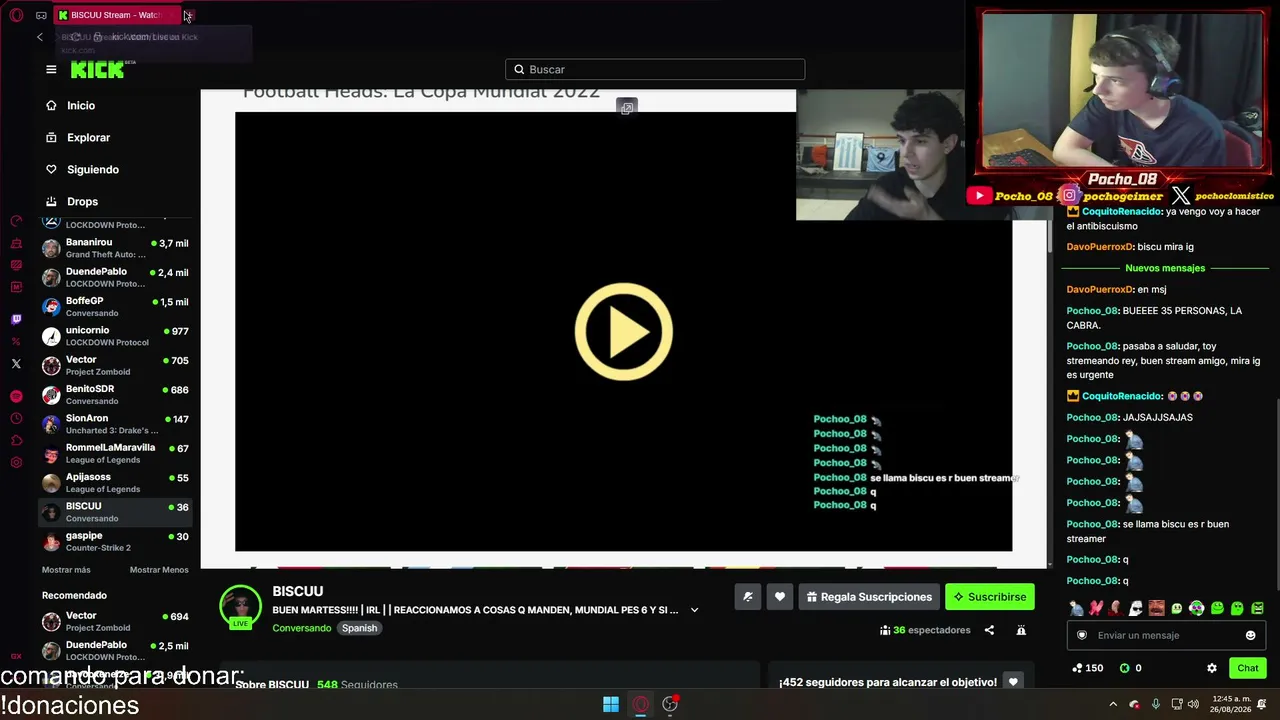Click the Buscar search field

(655, 69)
